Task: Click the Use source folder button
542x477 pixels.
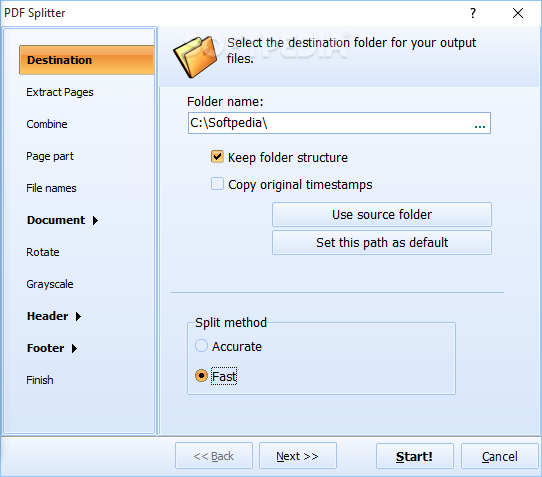Action: tap(382, 215)
